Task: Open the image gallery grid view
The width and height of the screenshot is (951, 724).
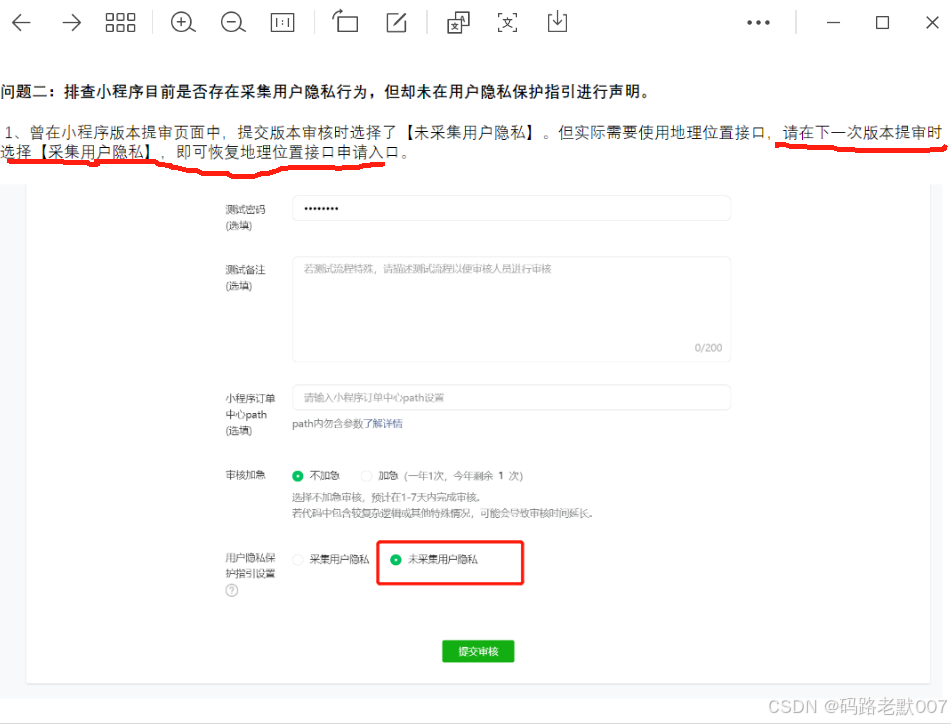Action: point(120,22)
